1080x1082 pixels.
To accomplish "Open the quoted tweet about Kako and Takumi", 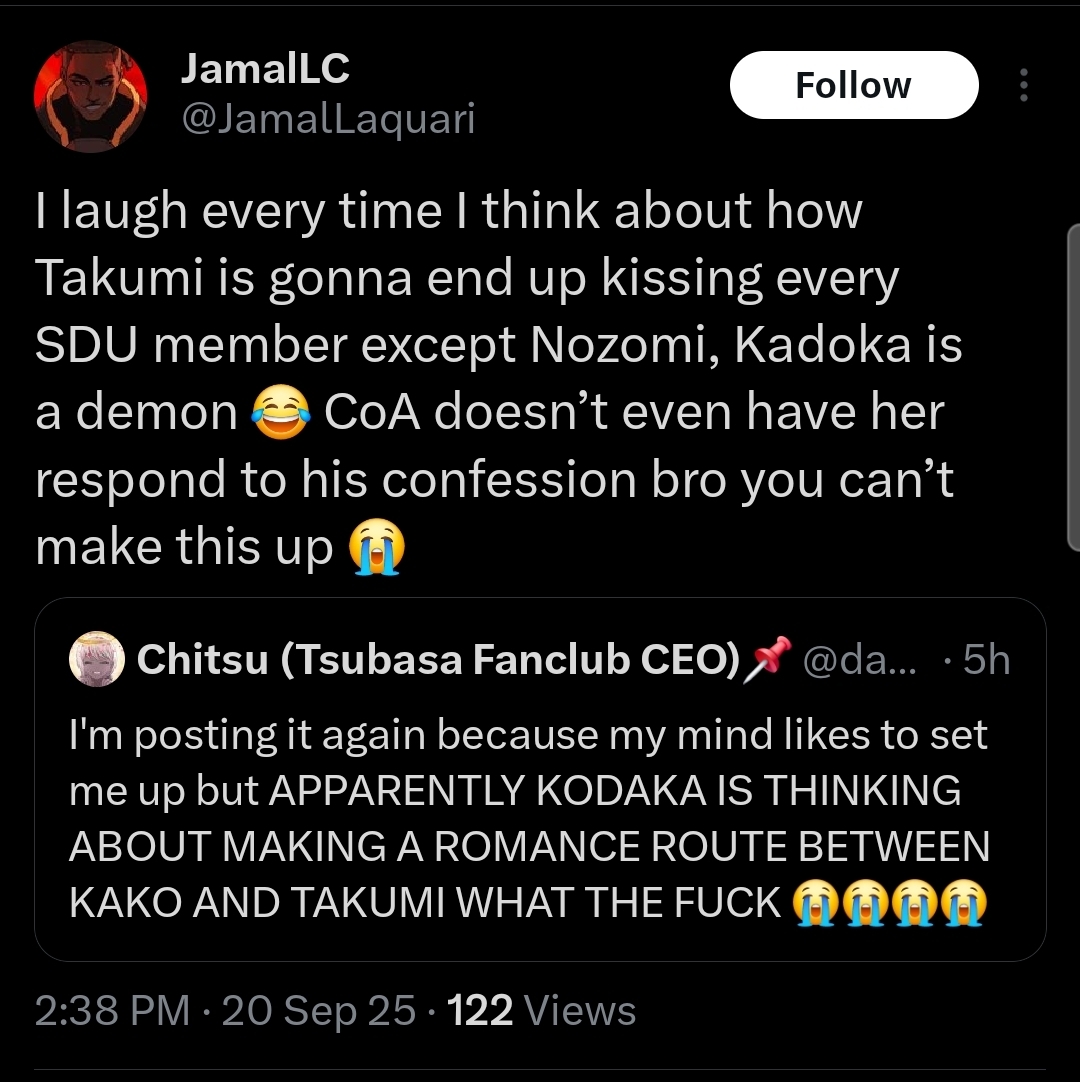I will click(528, 818).
